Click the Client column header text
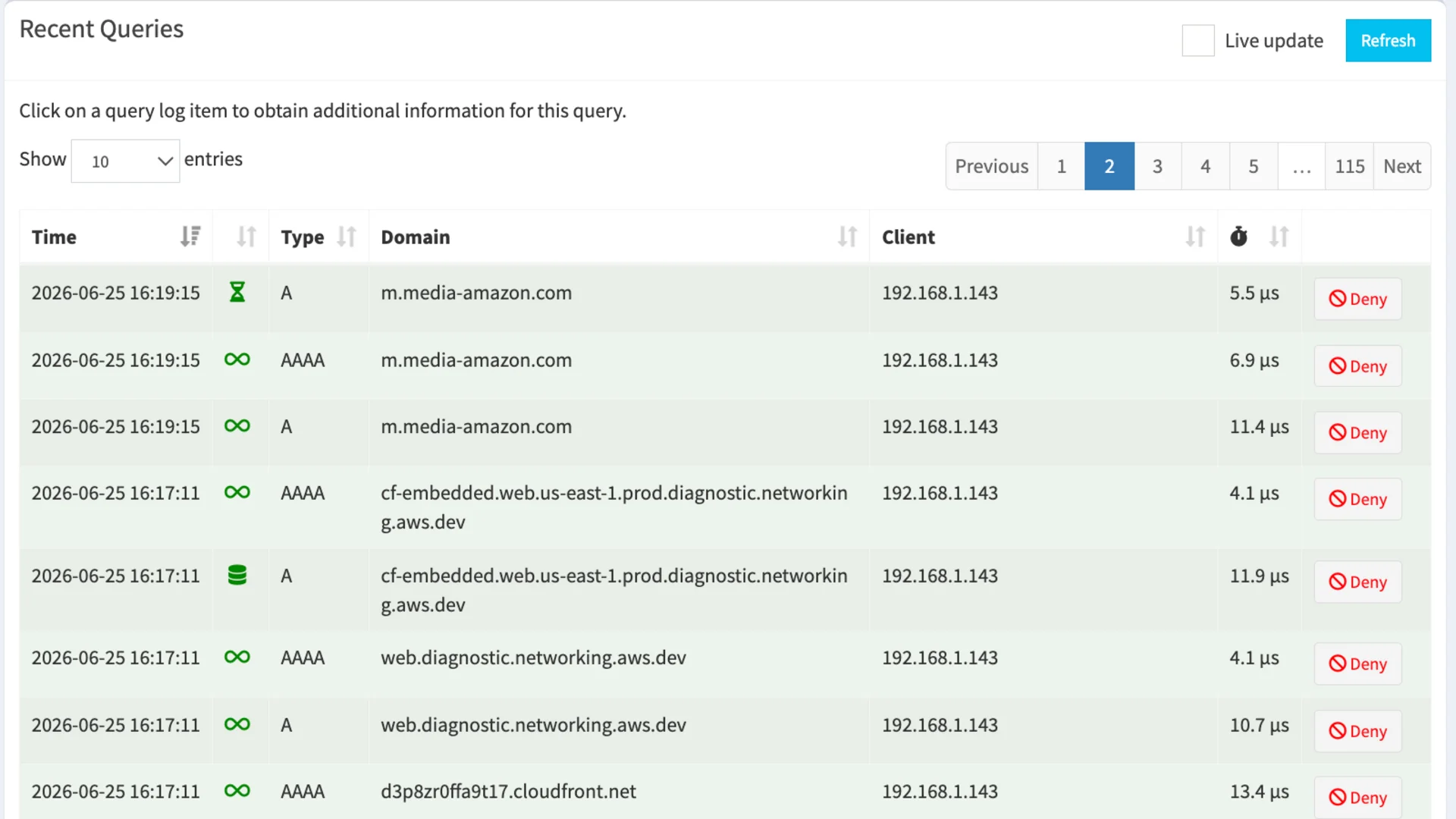 coord(908,237)
